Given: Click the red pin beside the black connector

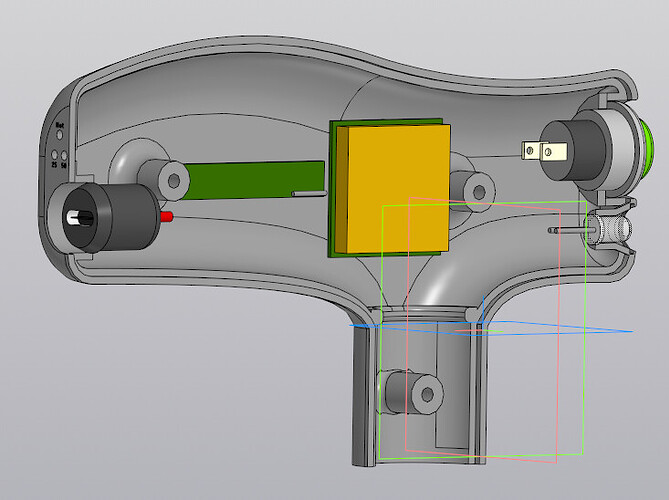Looking at the screenshot, I should (166, 217).
